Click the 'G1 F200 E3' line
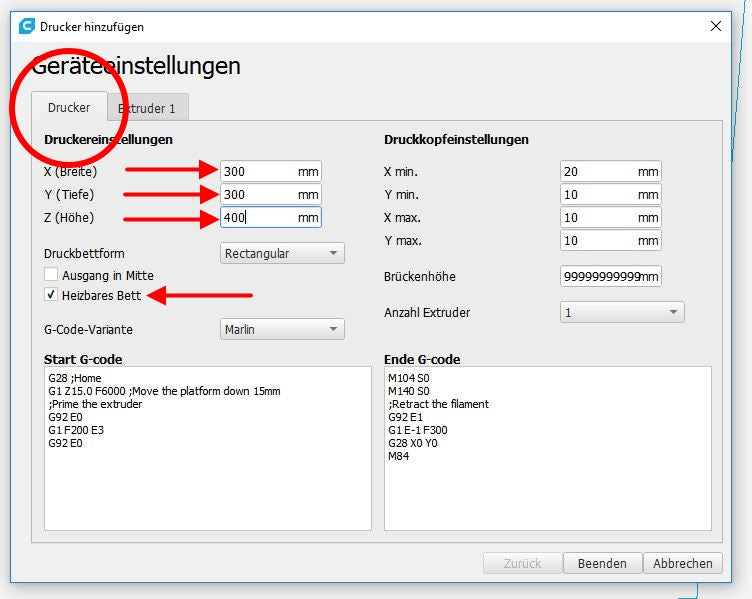 [76, 430]
